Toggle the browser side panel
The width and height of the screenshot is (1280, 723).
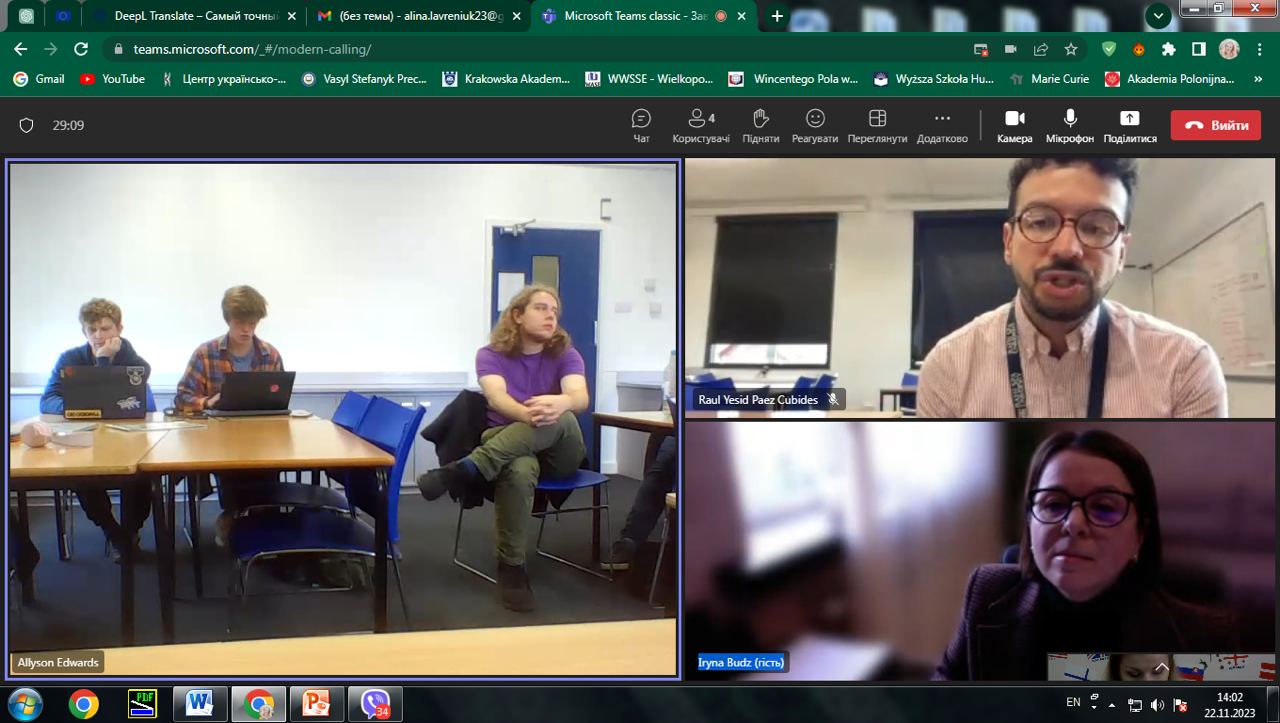tap(1198, 49)
